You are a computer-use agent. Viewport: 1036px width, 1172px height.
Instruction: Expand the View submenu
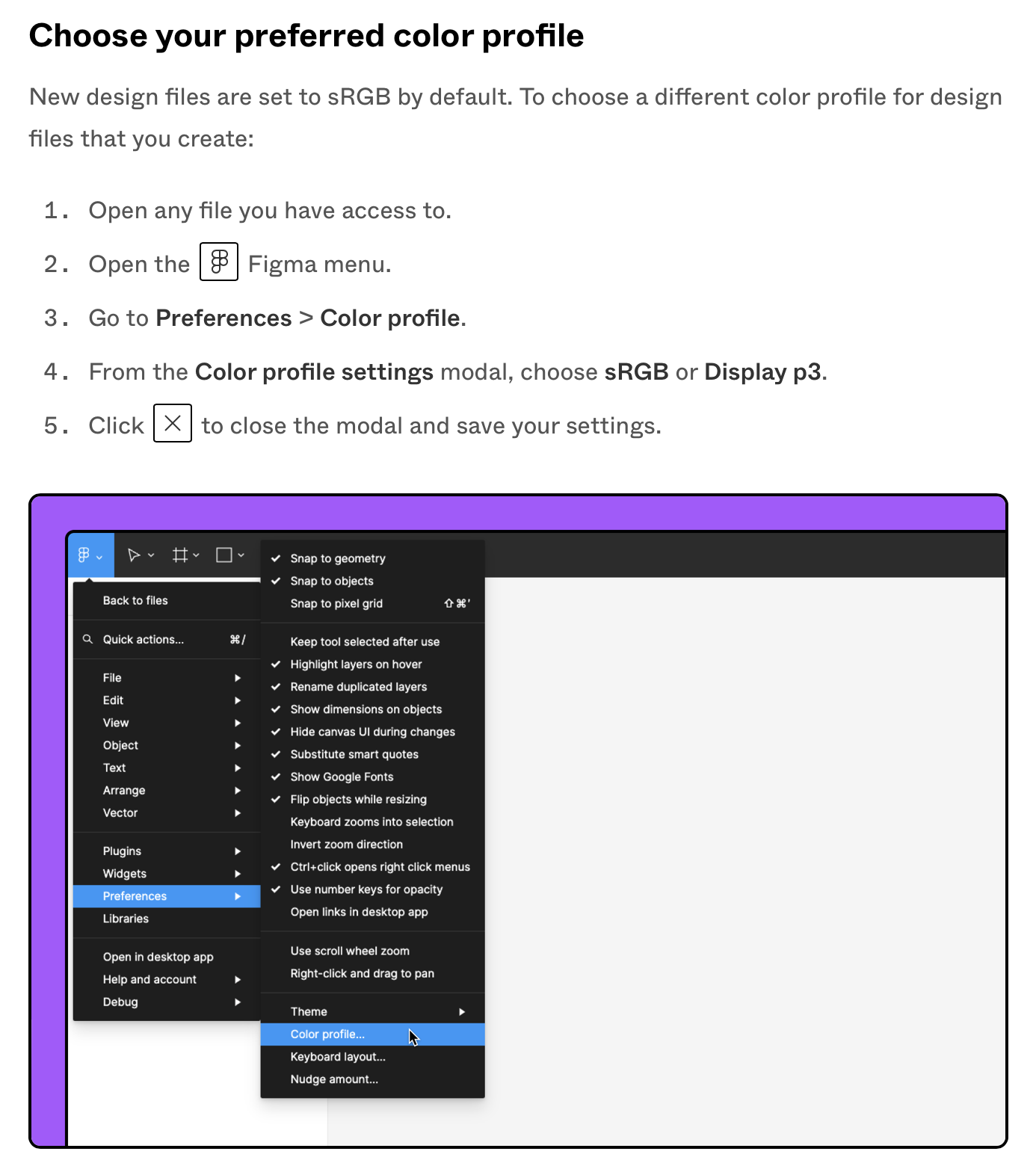(x=167, y=723)
